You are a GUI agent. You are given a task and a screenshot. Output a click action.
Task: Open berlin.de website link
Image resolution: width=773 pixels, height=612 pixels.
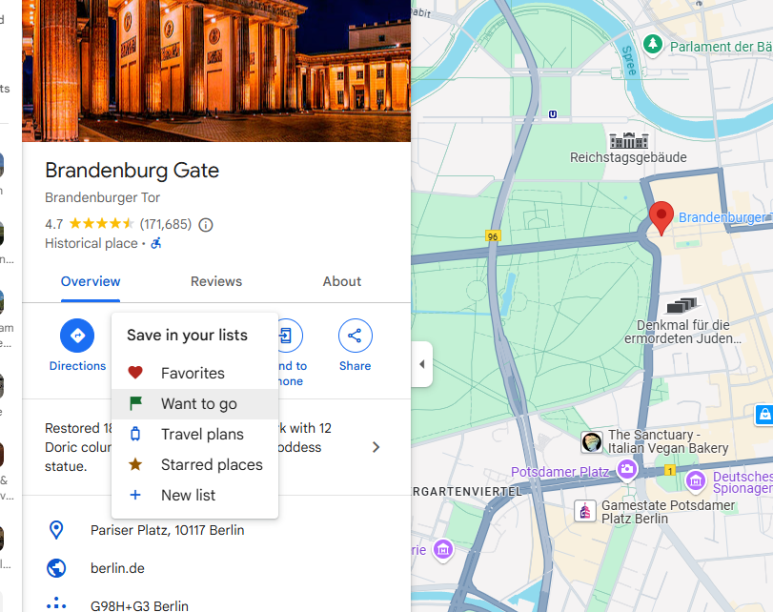[x=117, y=569]
